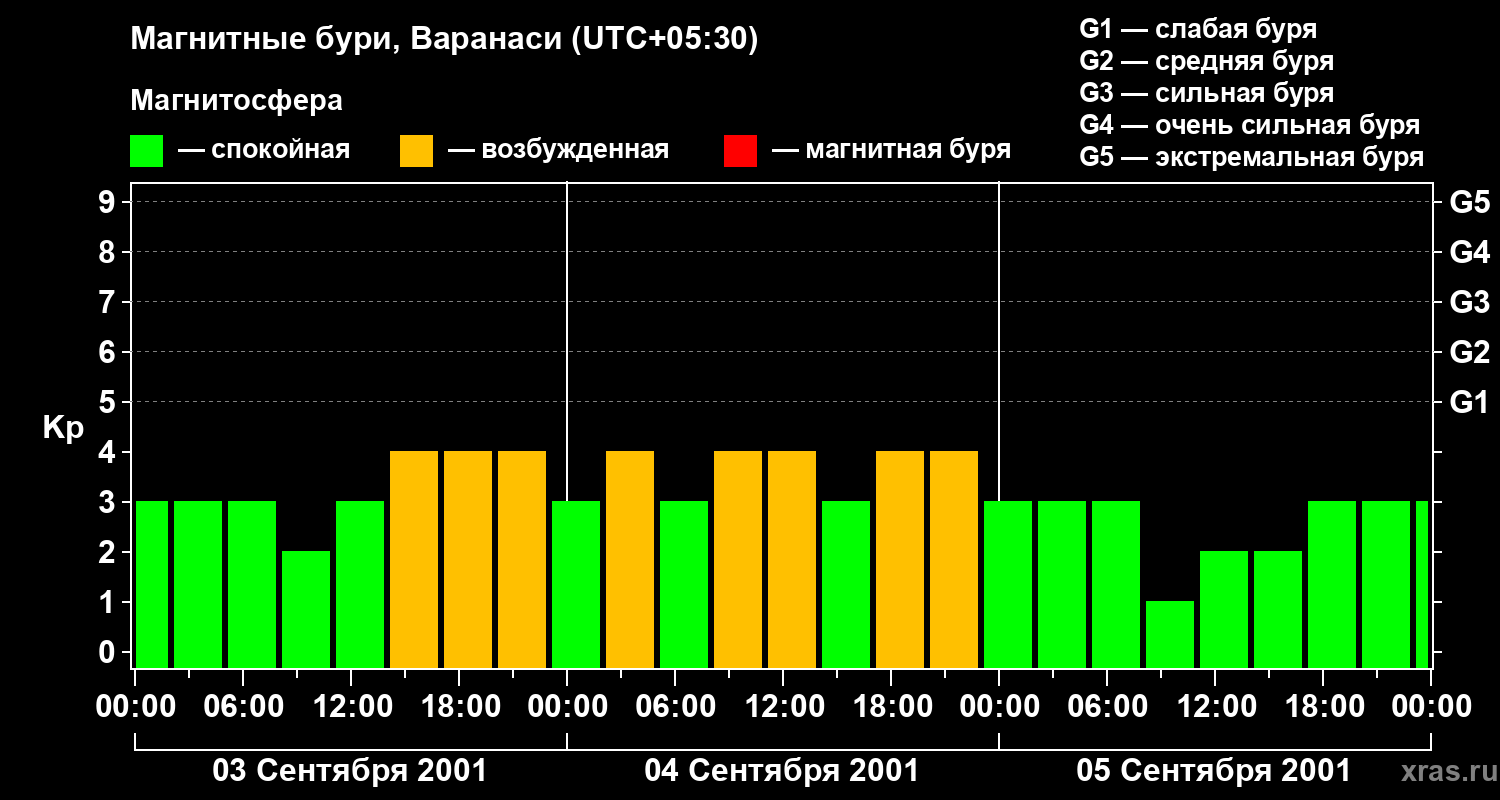
Task: Click the 'G3' tick label beside the plot
Action: 1470,302
